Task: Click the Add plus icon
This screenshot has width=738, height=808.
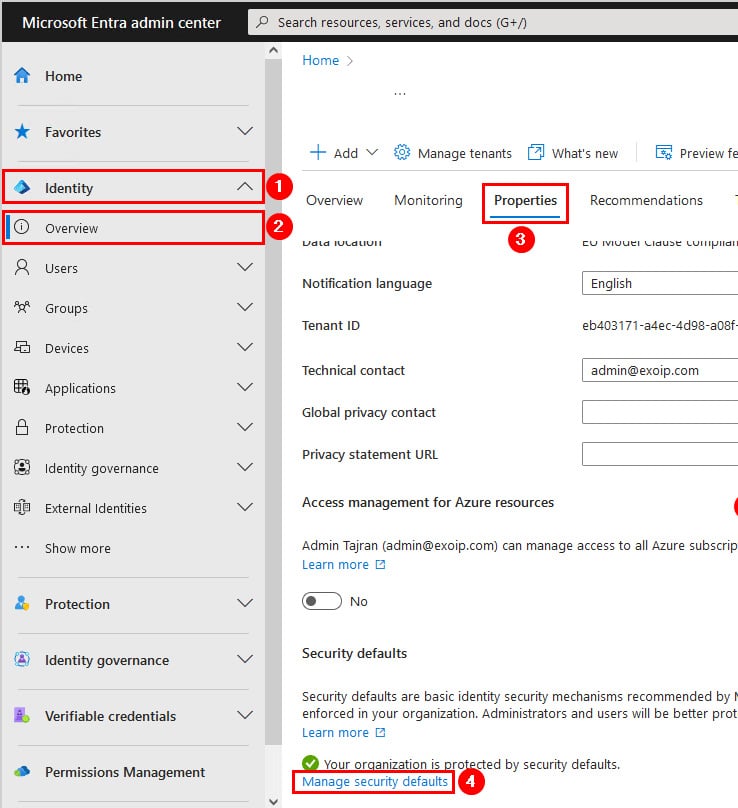Action: tap(317, 153)
